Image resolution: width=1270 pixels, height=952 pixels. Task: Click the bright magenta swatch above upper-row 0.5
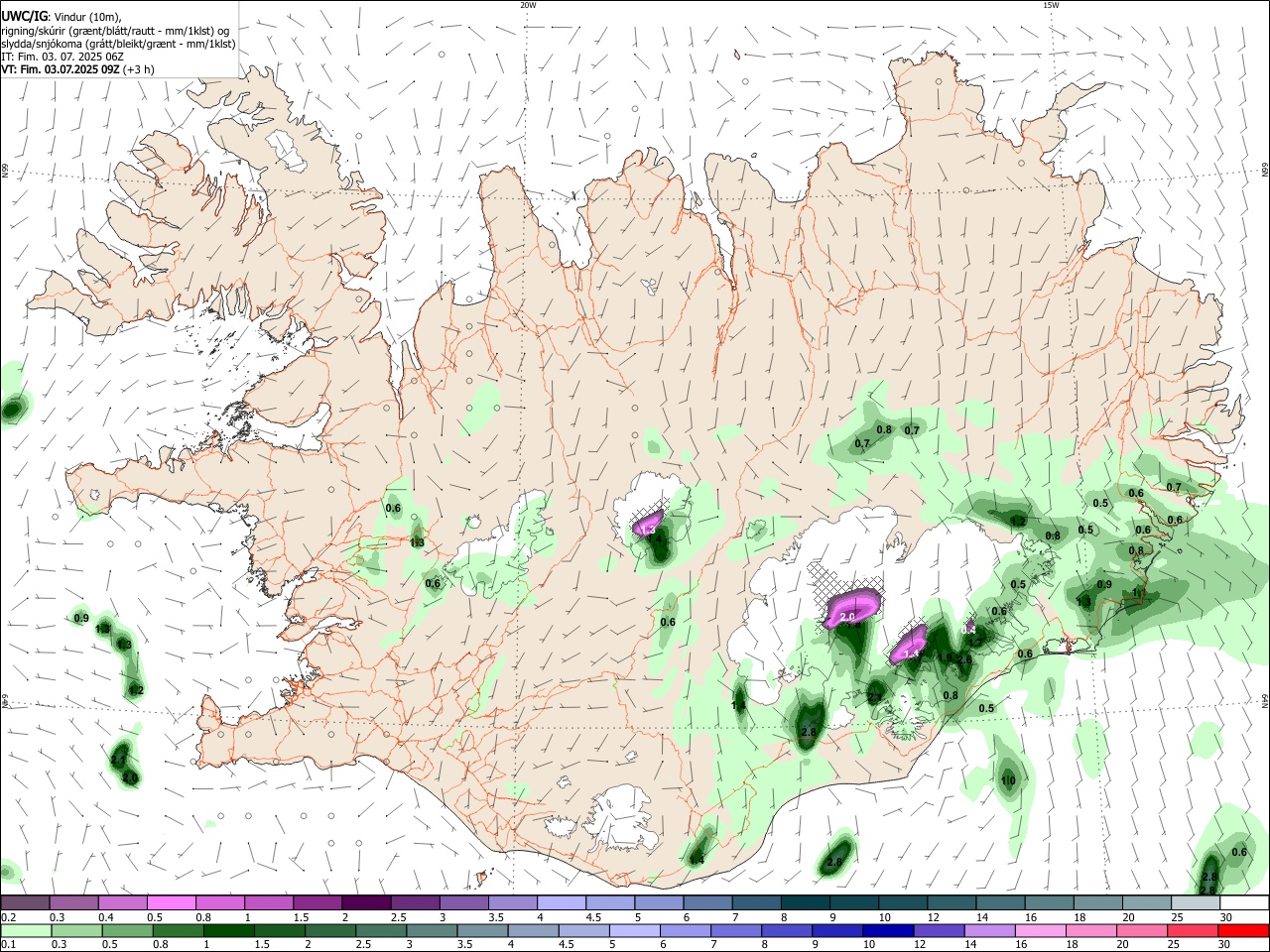171,903
